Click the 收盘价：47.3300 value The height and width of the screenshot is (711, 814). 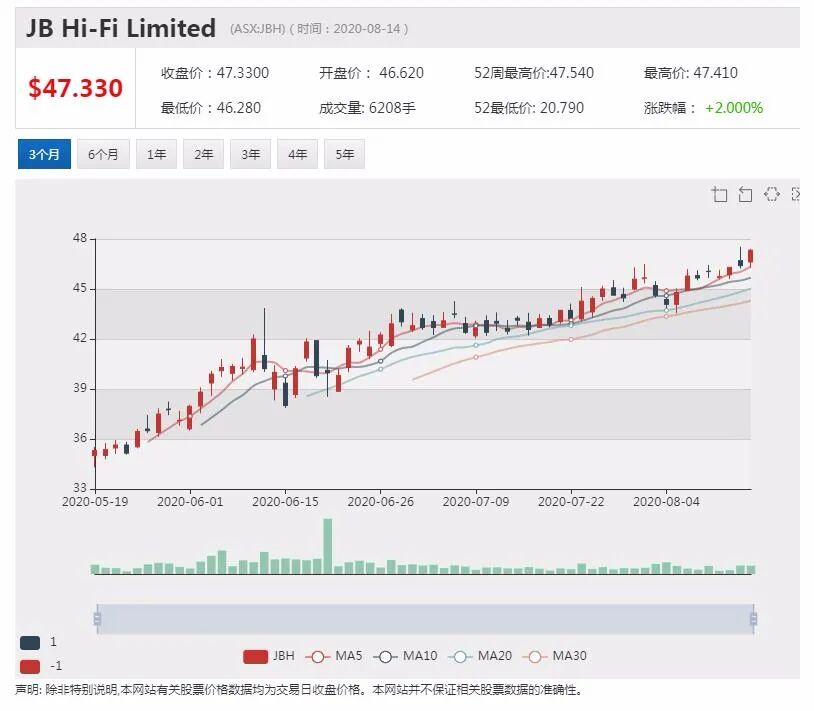(215, 73)
